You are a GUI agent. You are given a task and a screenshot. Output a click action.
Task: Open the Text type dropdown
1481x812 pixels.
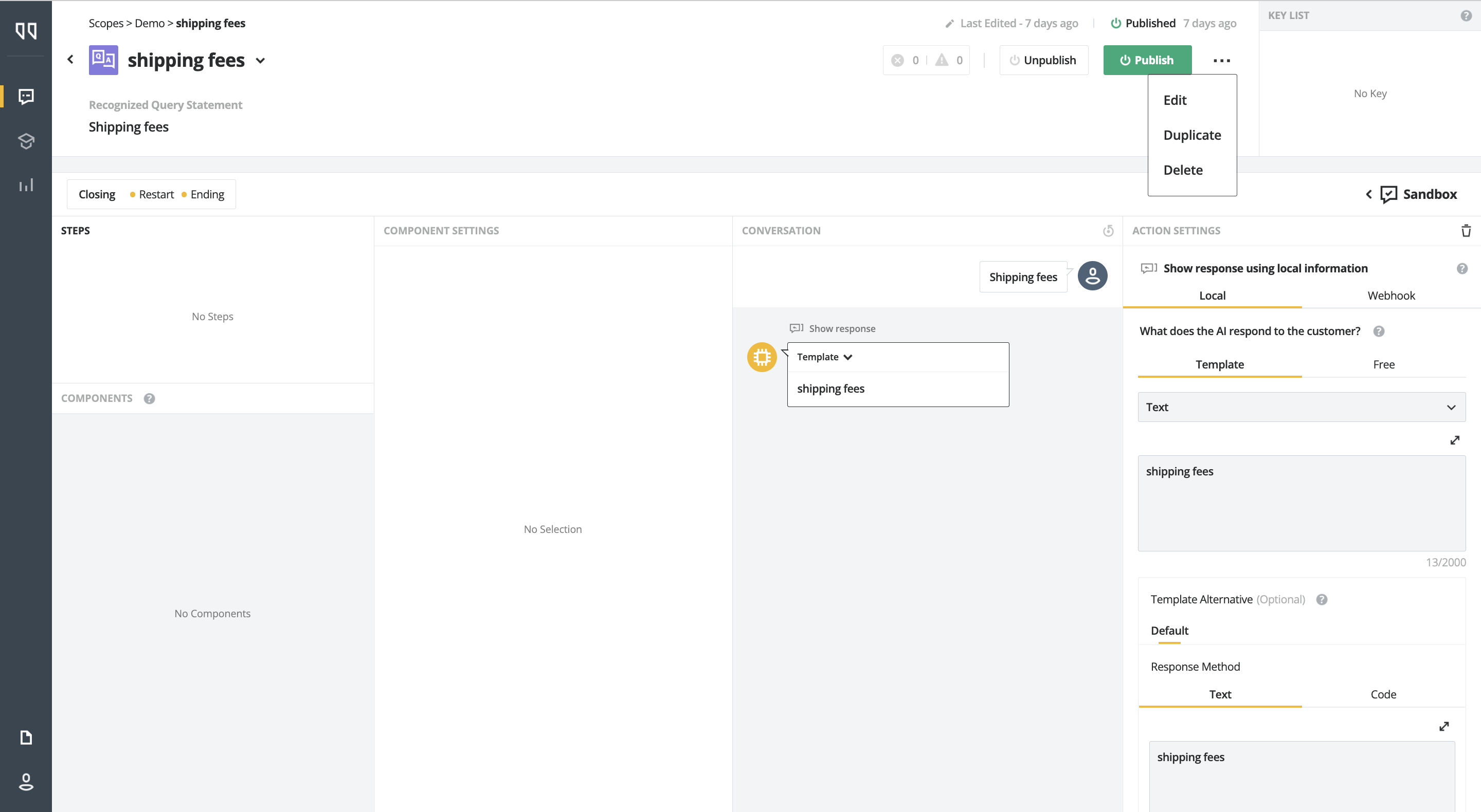(x=1301, y=407)
